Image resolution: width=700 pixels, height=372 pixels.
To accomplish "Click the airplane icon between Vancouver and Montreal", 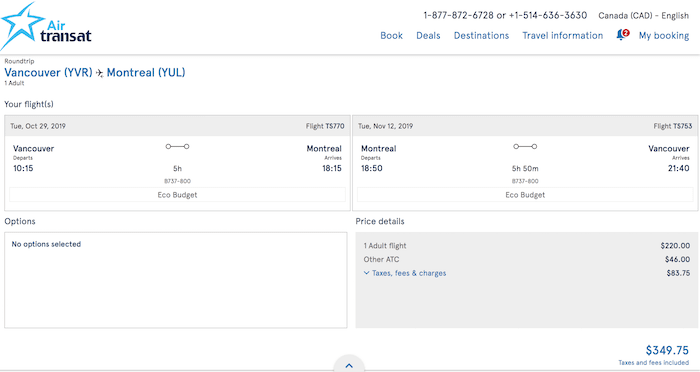I will point(100,73).
